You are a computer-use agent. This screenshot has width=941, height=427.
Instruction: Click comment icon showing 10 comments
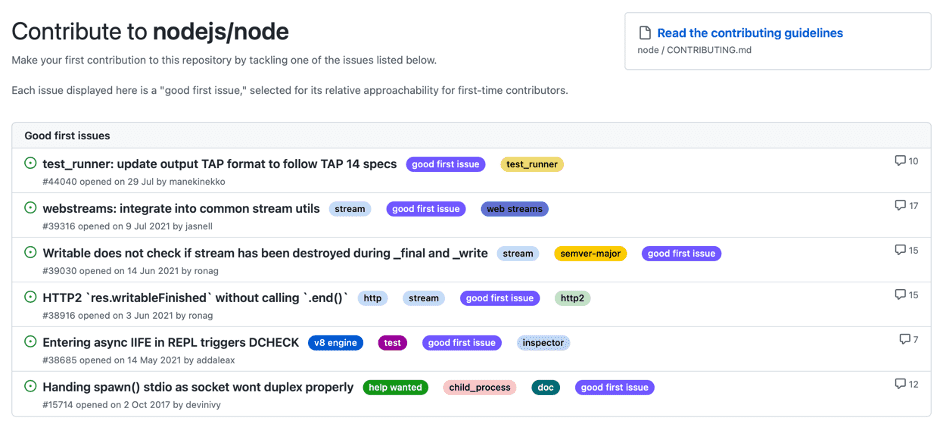tap(900, 161)
